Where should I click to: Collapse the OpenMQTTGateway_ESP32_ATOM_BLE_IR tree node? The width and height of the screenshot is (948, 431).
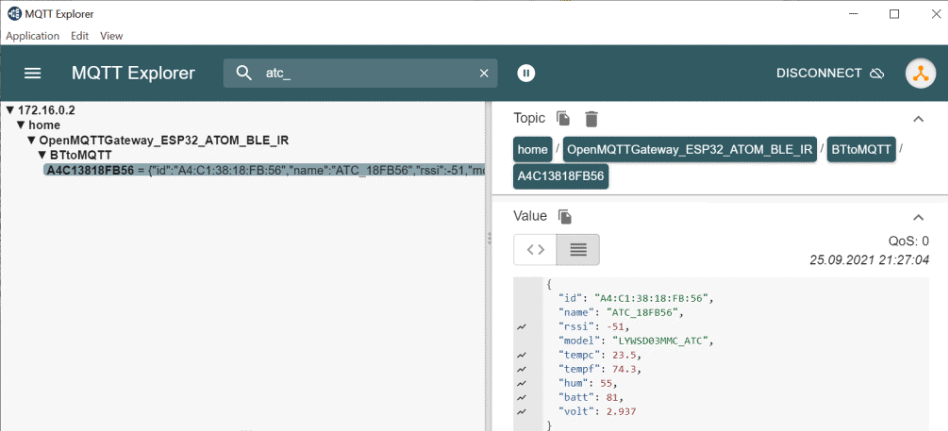32,140
